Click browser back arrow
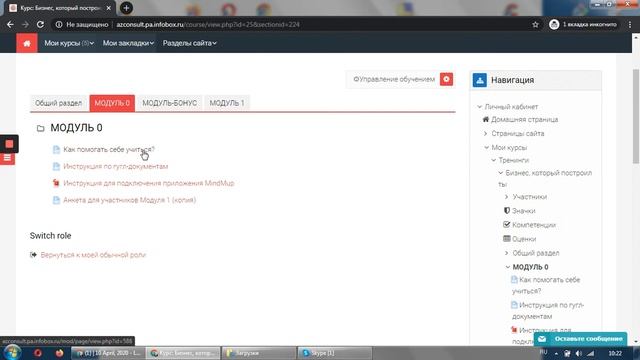The width and height of the screenshot is (640, 360). pyautogui.click(x=10, y=24)
